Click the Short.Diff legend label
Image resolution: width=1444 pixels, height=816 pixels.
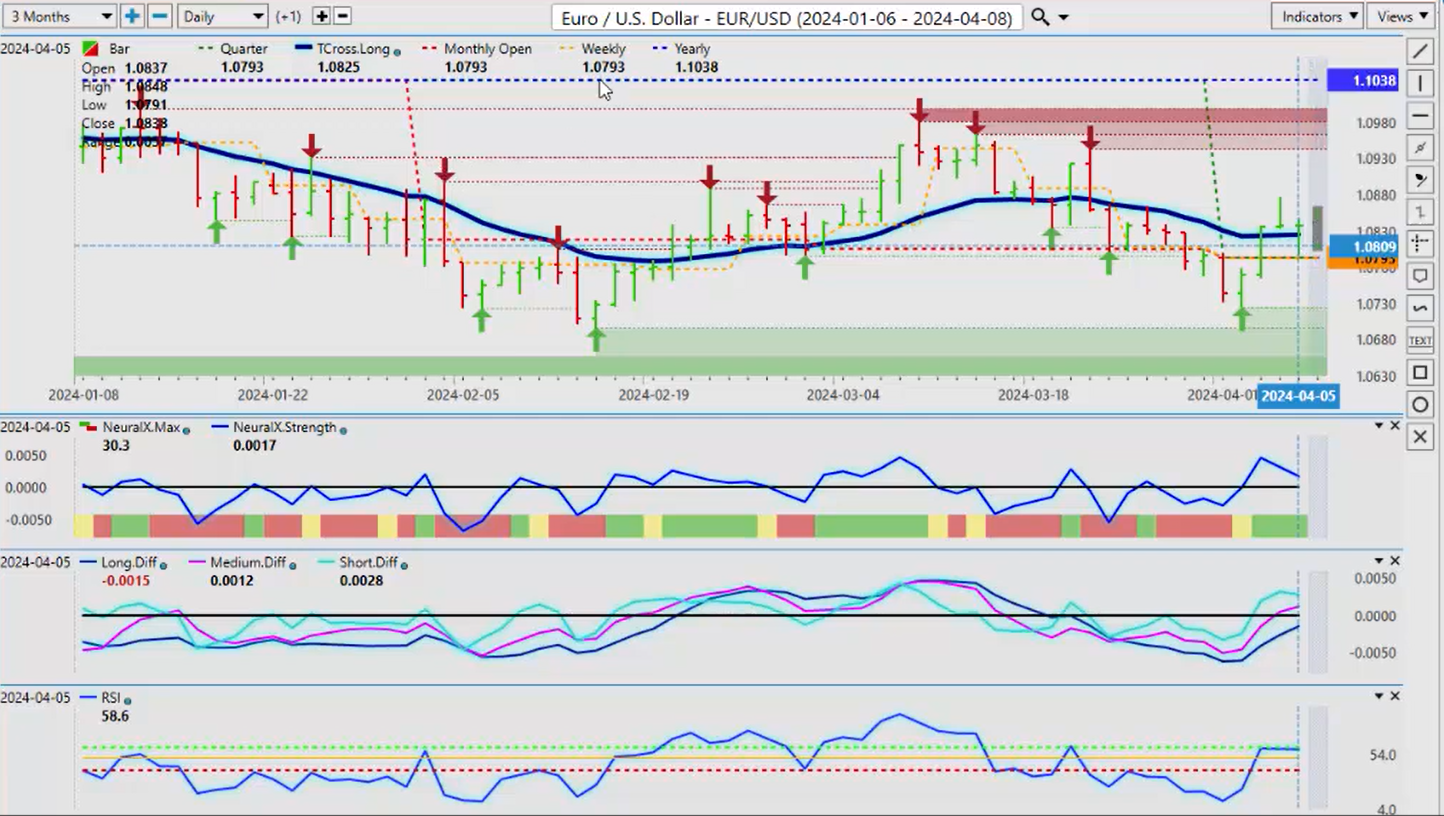click(368, 563)
